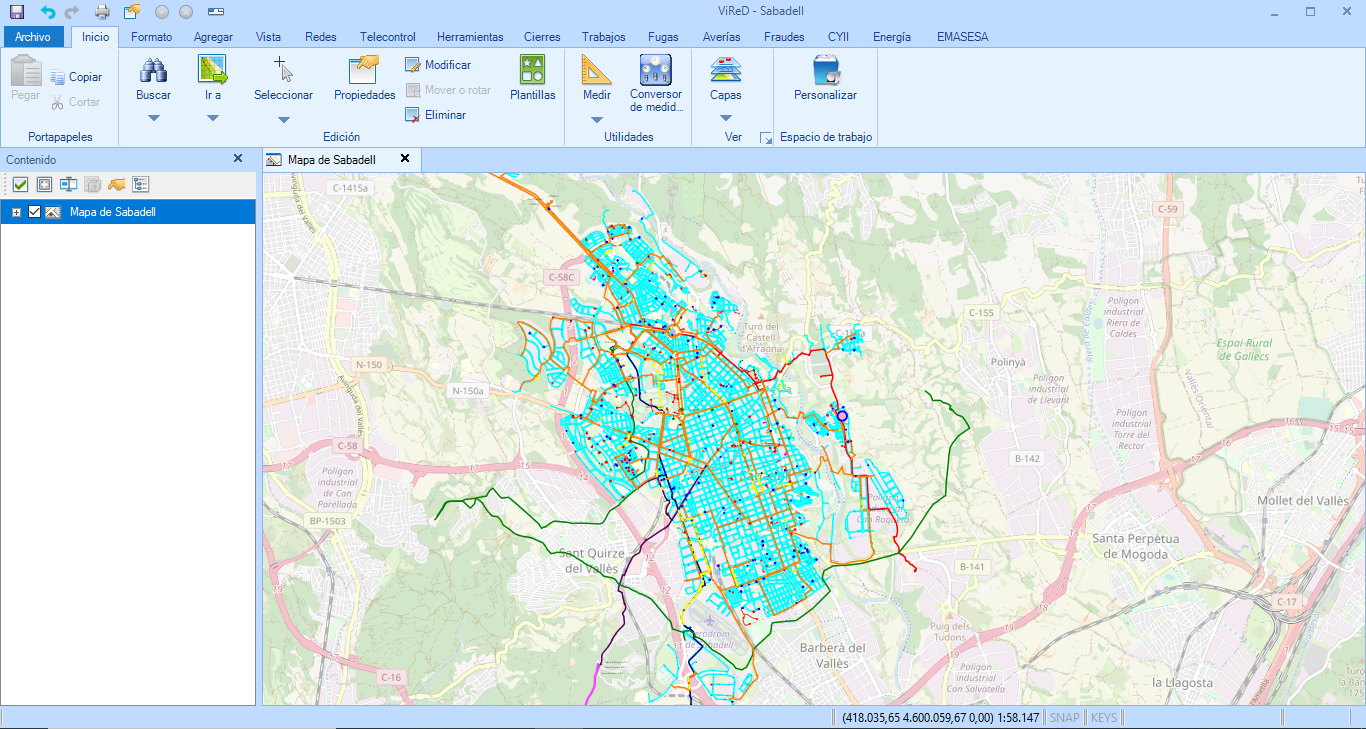Toggle SNAP mode in the status bar

(x=1064, y=717)
